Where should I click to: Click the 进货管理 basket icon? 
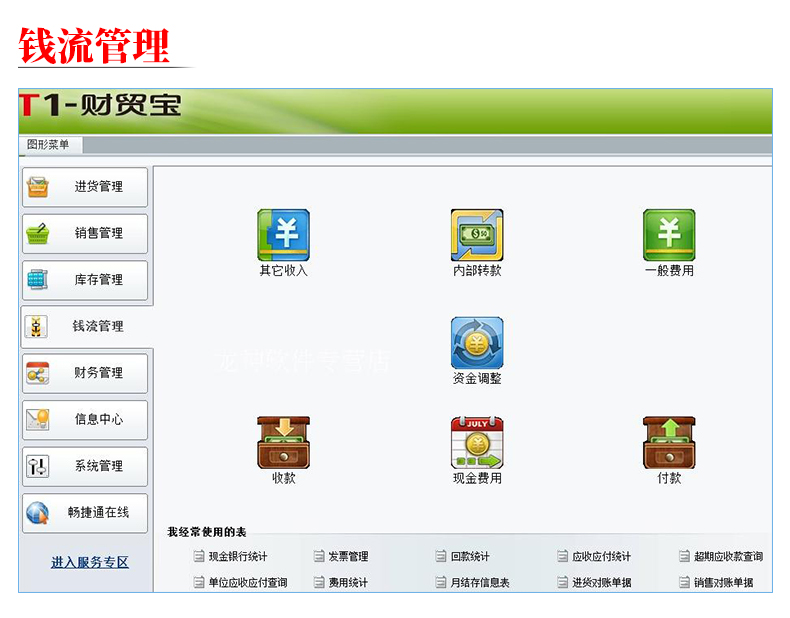(38, 187)
